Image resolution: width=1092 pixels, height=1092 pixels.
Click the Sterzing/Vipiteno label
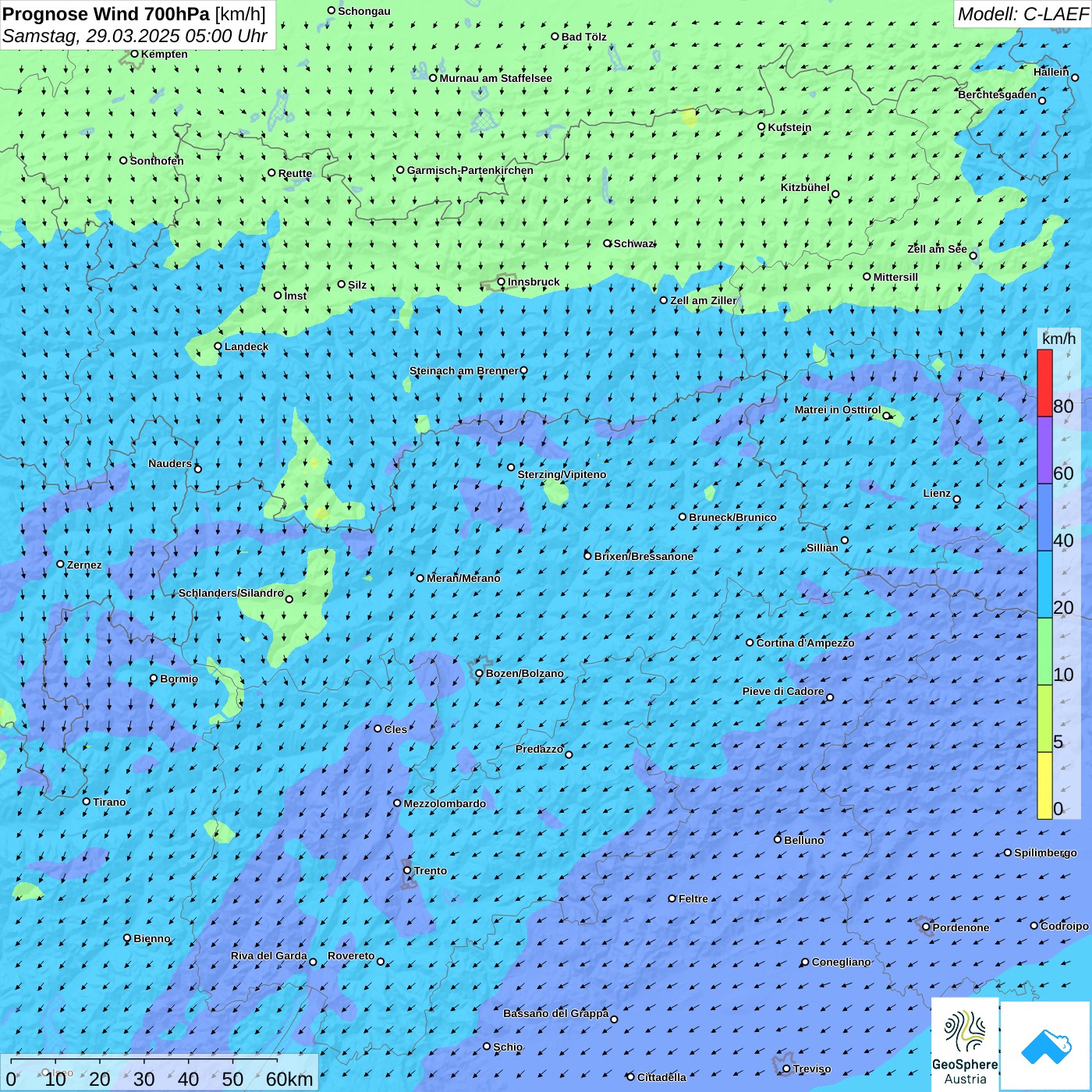click(x=562, y=474)
